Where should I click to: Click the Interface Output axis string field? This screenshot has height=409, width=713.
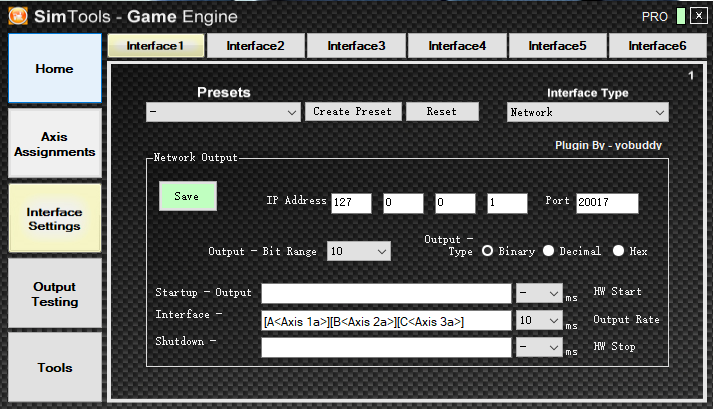[386, 321]
